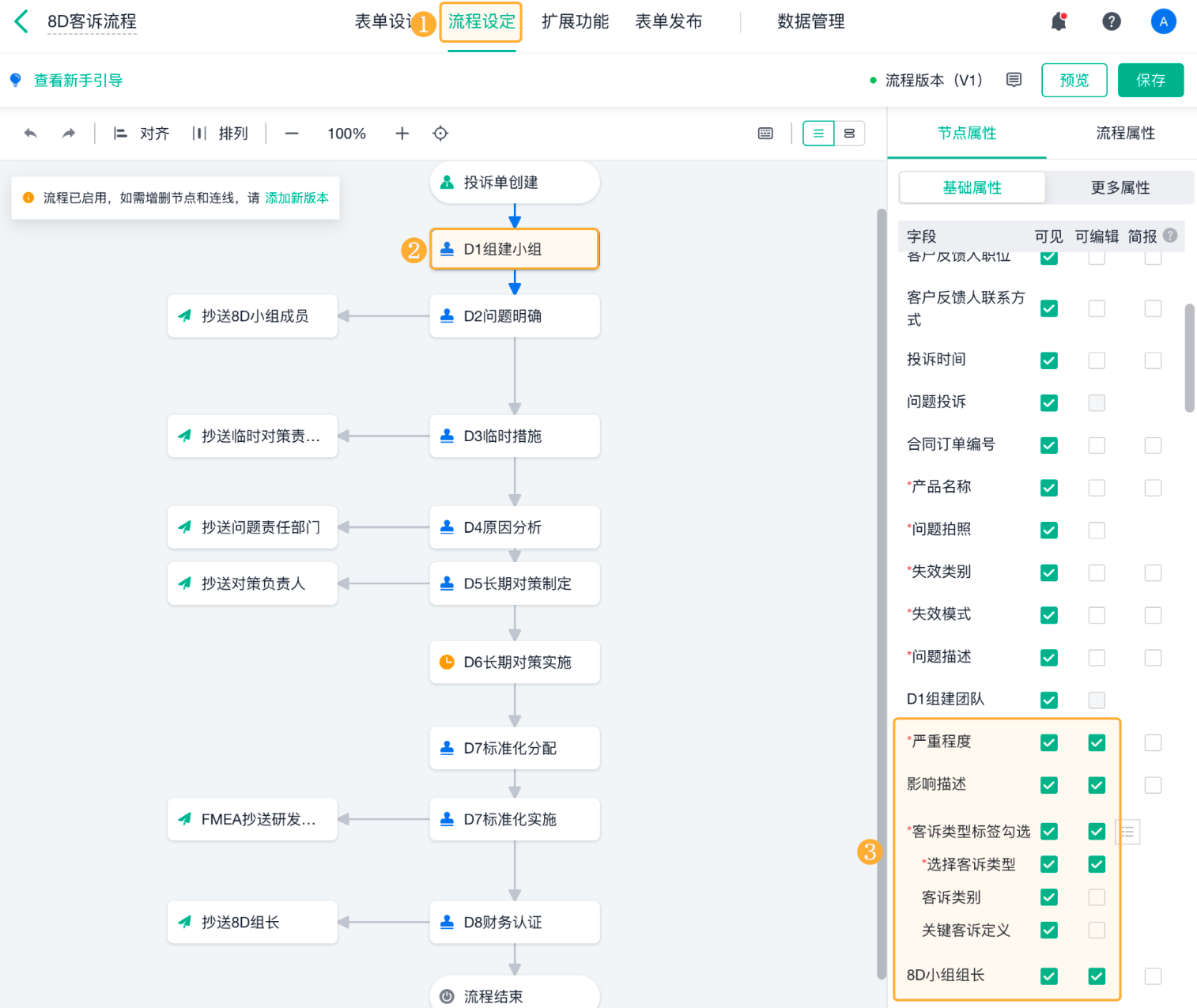Screen dimensions: 1197x1008
Task: Select the D1组建小组 node
Action: [515, 249]
